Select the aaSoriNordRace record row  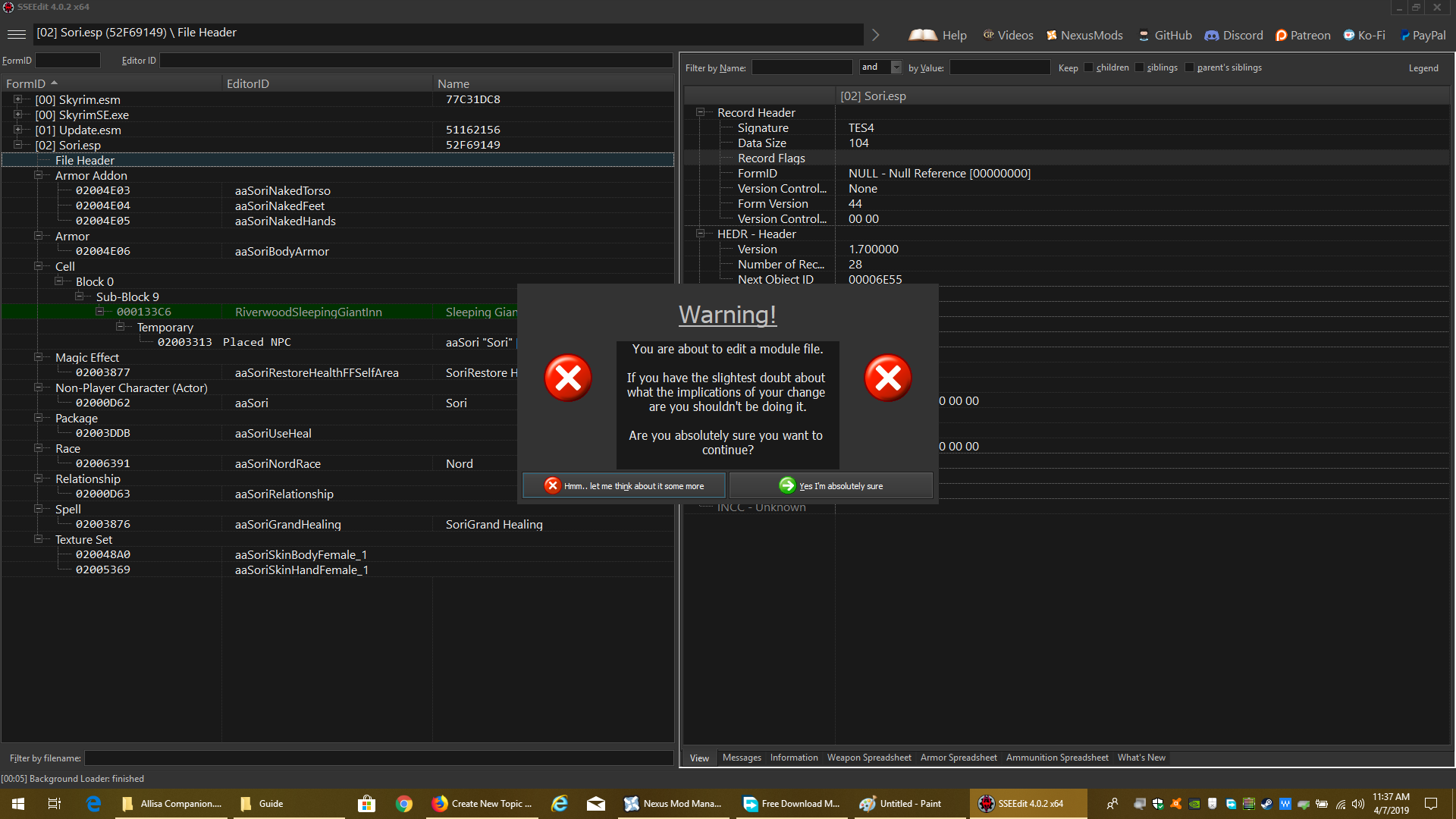pos(337,463)
